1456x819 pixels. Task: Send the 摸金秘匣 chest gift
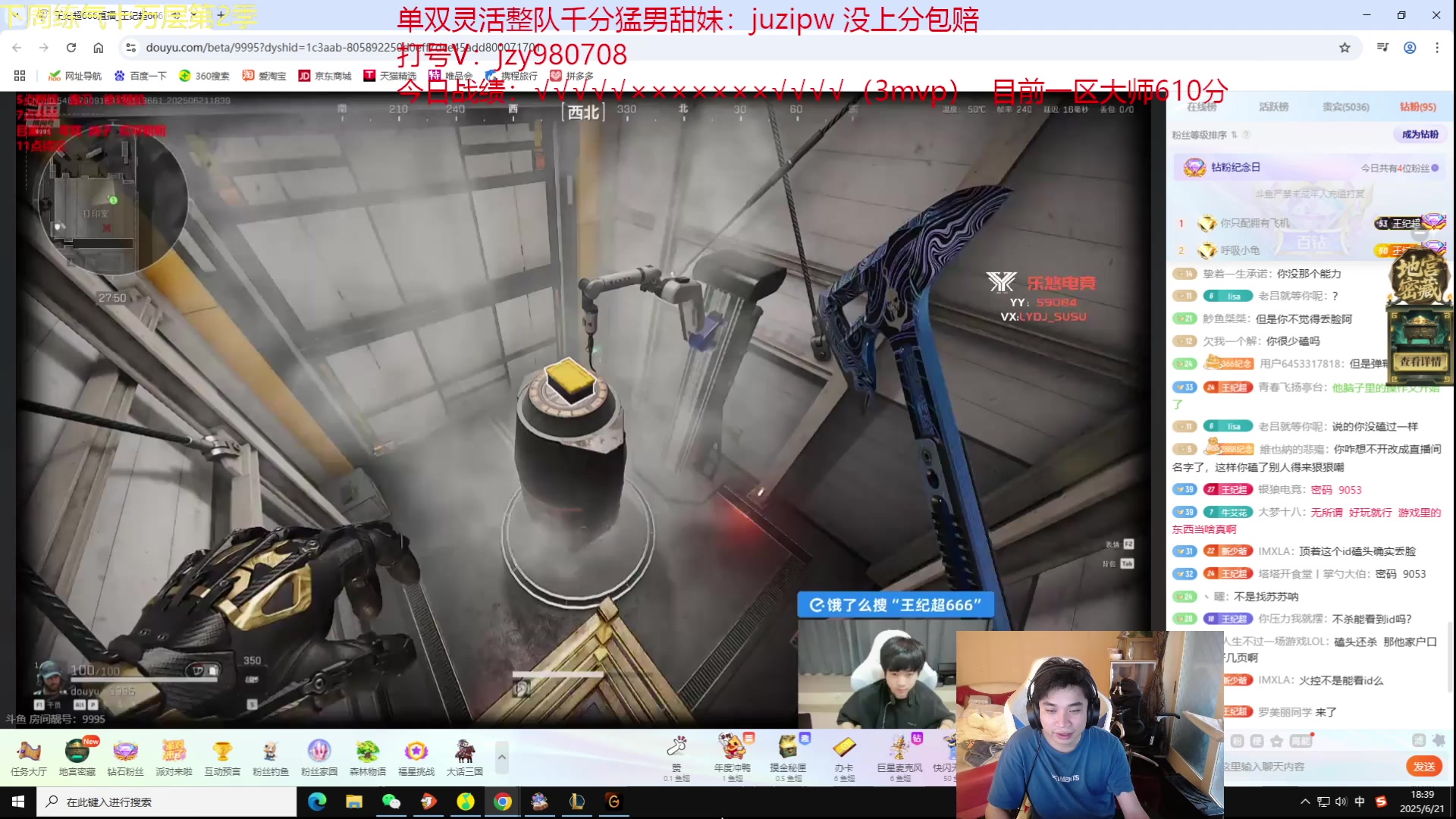click(788, 756)
